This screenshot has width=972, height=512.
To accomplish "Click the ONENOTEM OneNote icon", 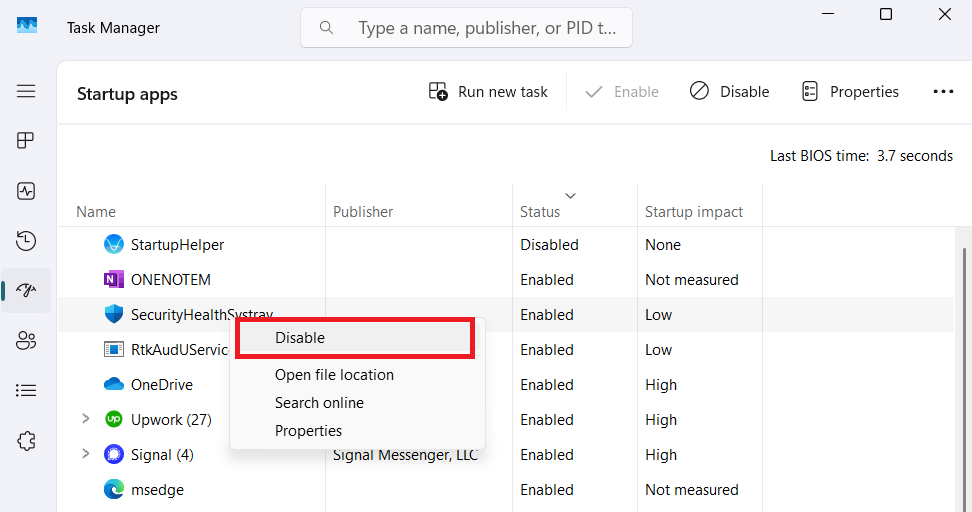I will [x=114, y=280].
